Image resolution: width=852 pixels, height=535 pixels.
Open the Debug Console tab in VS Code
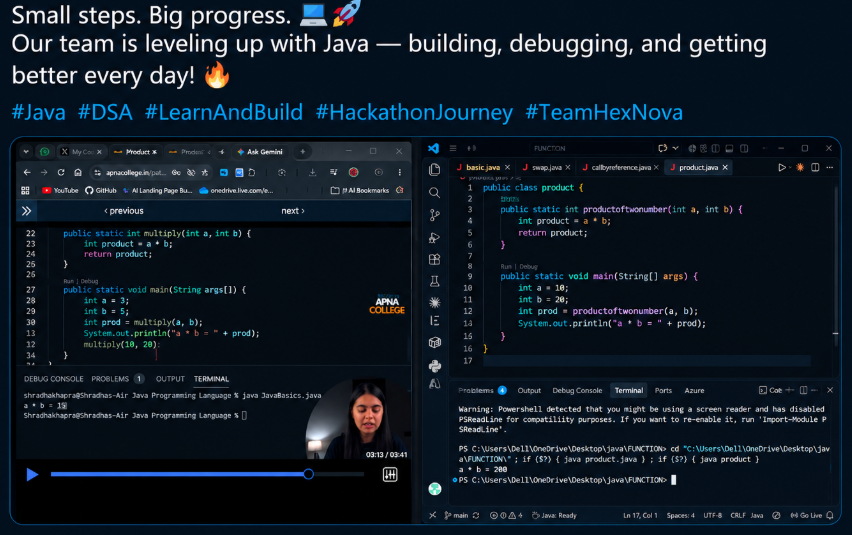pyautogui.click(x=577, y=391)
